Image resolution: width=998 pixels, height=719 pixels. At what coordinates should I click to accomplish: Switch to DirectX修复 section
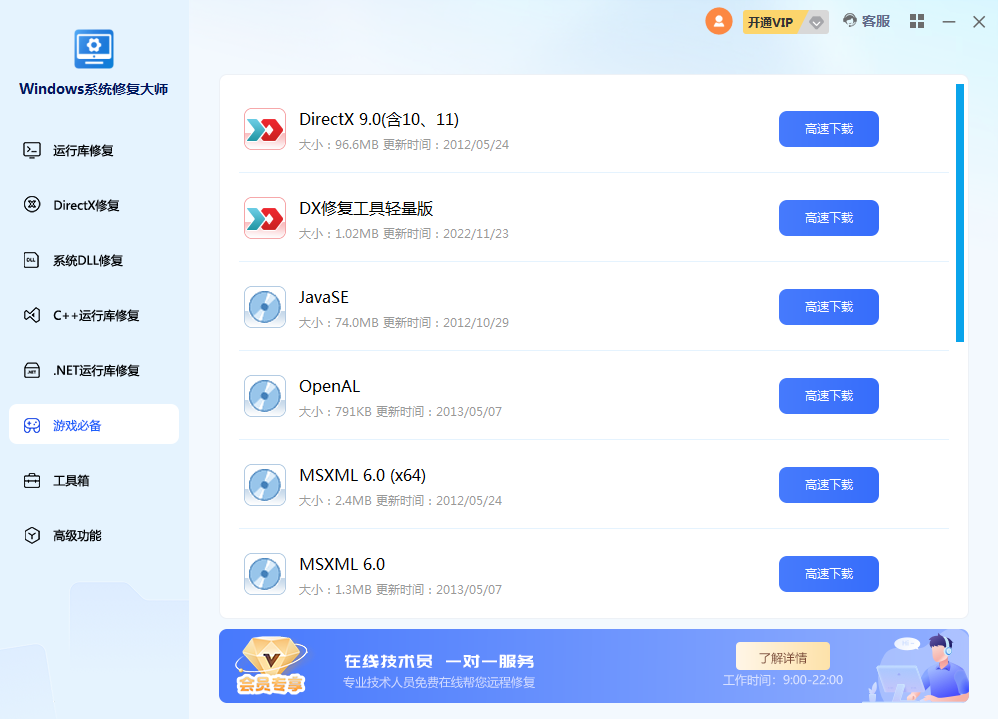tap(86, 205)
